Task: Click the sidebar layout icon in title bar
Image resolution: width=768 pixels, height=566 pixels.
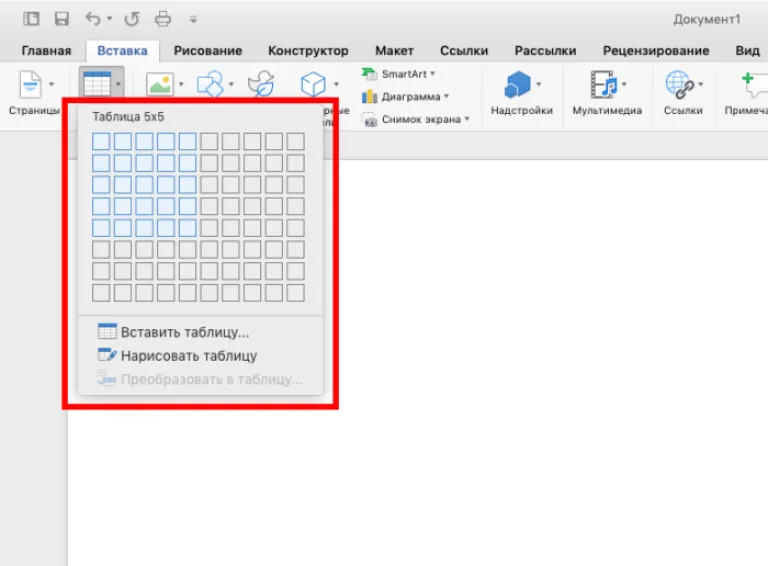Action: click(31, 19)
